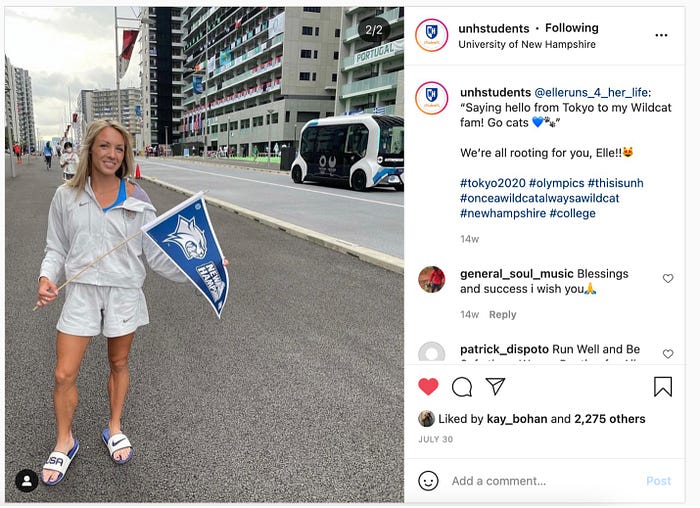Like patrick_dispoto's comment heart

click(x=668, y=354)
